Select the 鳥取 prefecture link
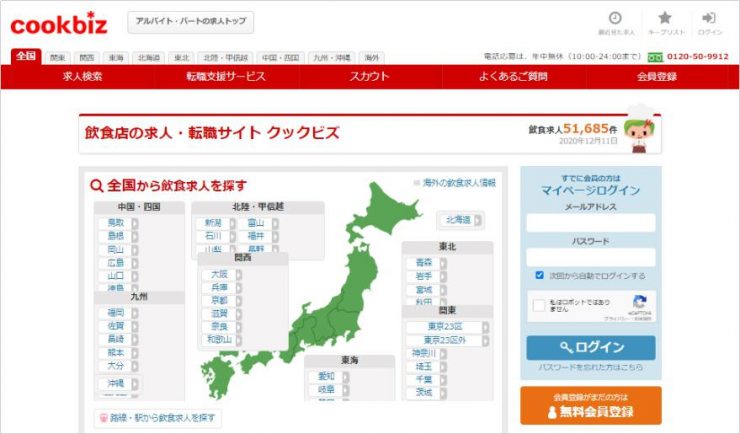This screenshot has height=434, width=740. 116,223
